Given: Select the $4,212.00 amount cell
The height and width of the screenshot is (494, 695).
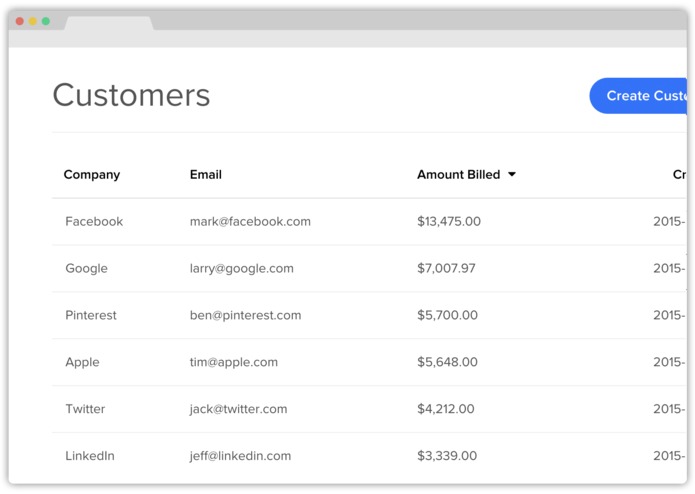Looking at the screenshot, I should (x=445, y=409).
